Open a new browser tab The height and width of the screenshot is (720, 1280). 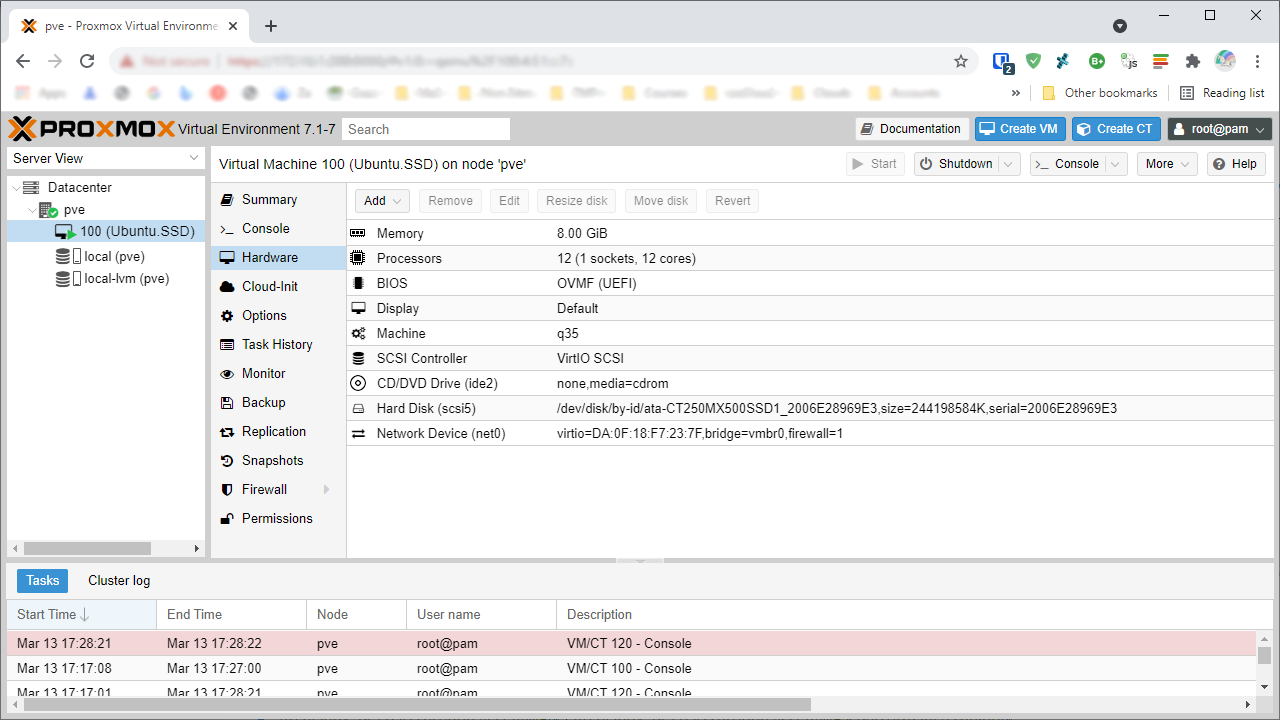(x=271, y=26)
